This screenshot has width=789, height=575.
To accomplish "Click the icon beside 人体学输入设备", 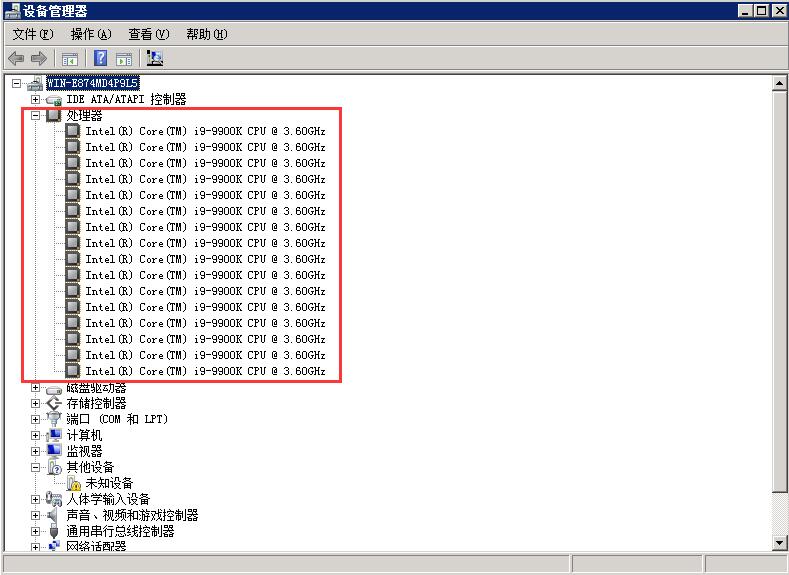I will [54, 499].
